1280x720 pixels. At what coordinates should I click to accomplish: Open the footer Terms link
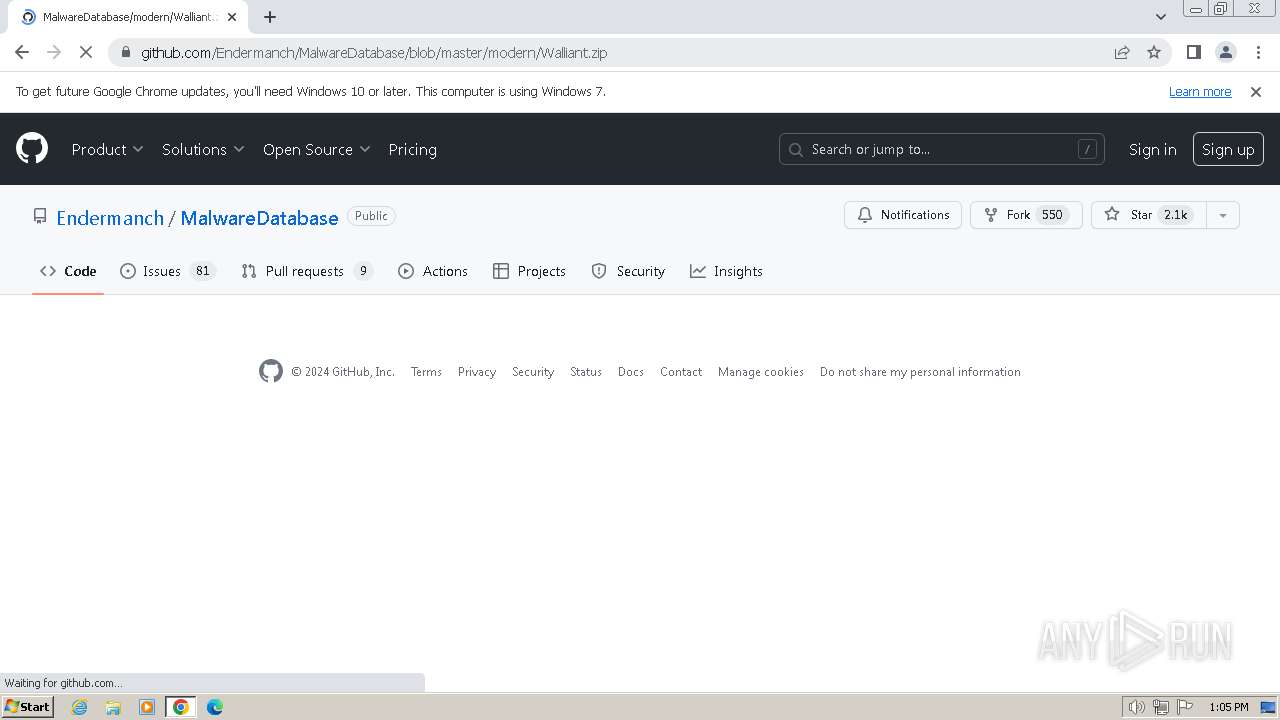point(426,372)
